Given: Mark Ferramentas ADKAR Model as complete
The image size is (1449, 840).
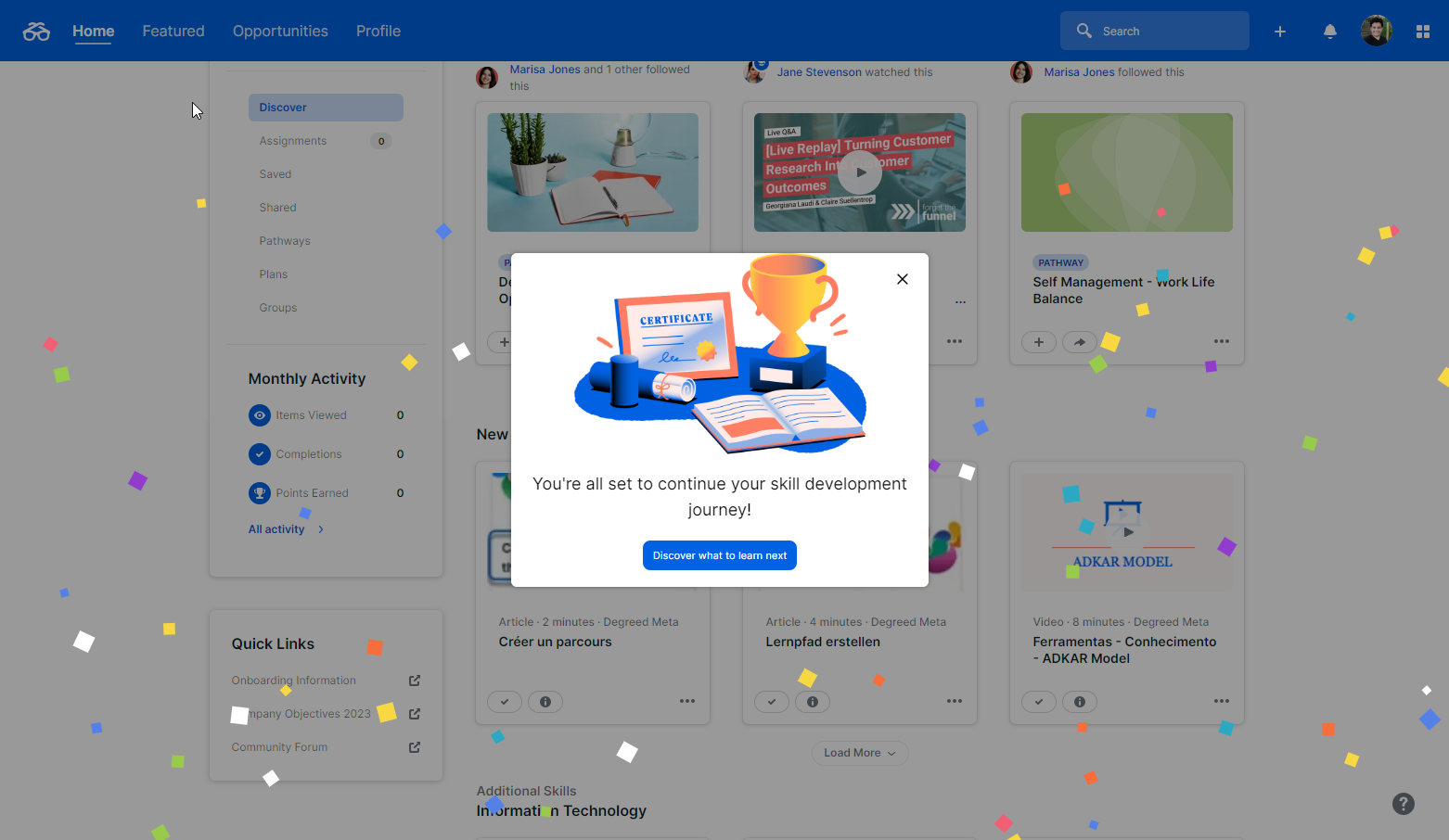Looking at the screenshot, I should tap(1039, 702).
